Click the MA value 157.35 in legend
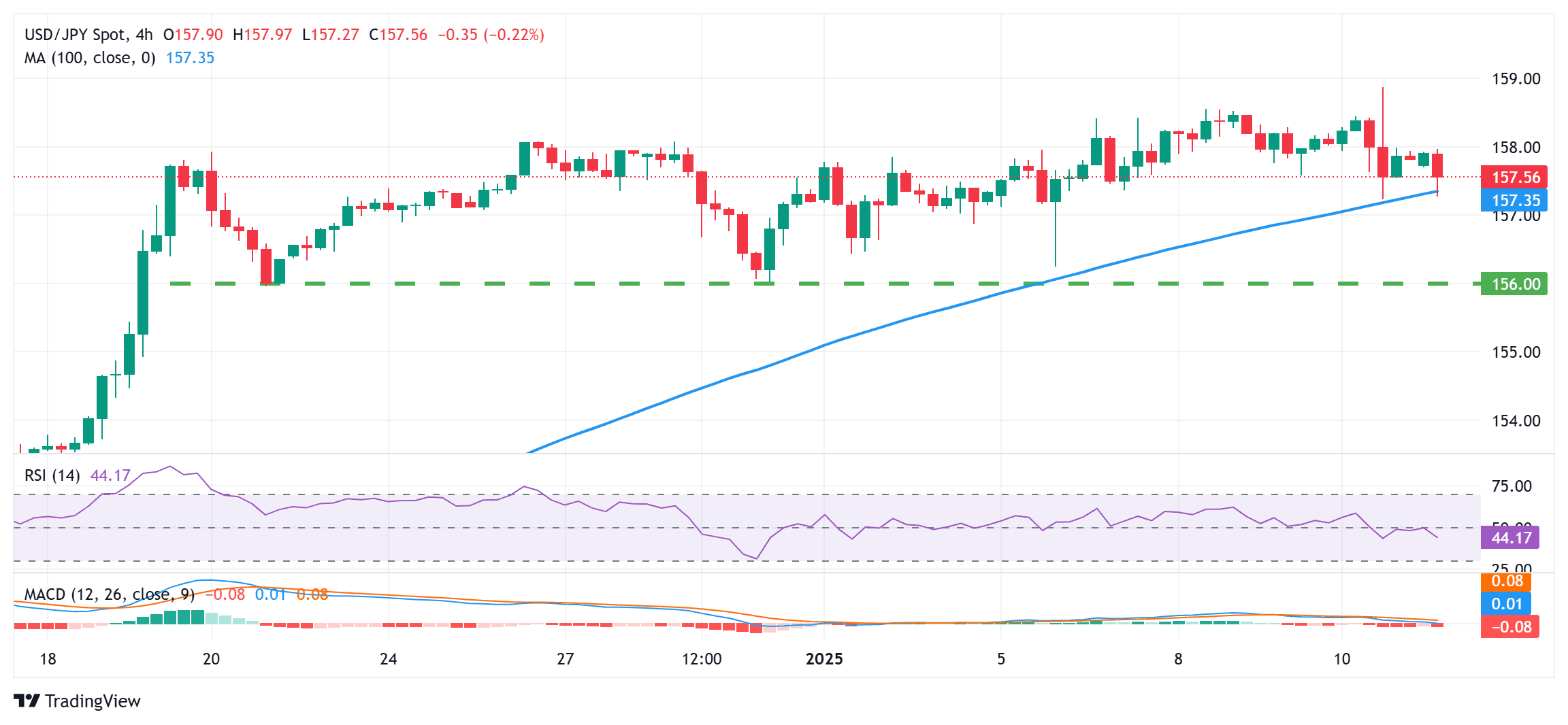Image resolution: width=1568 pixels, height=725 pixels. coord(190,58)
